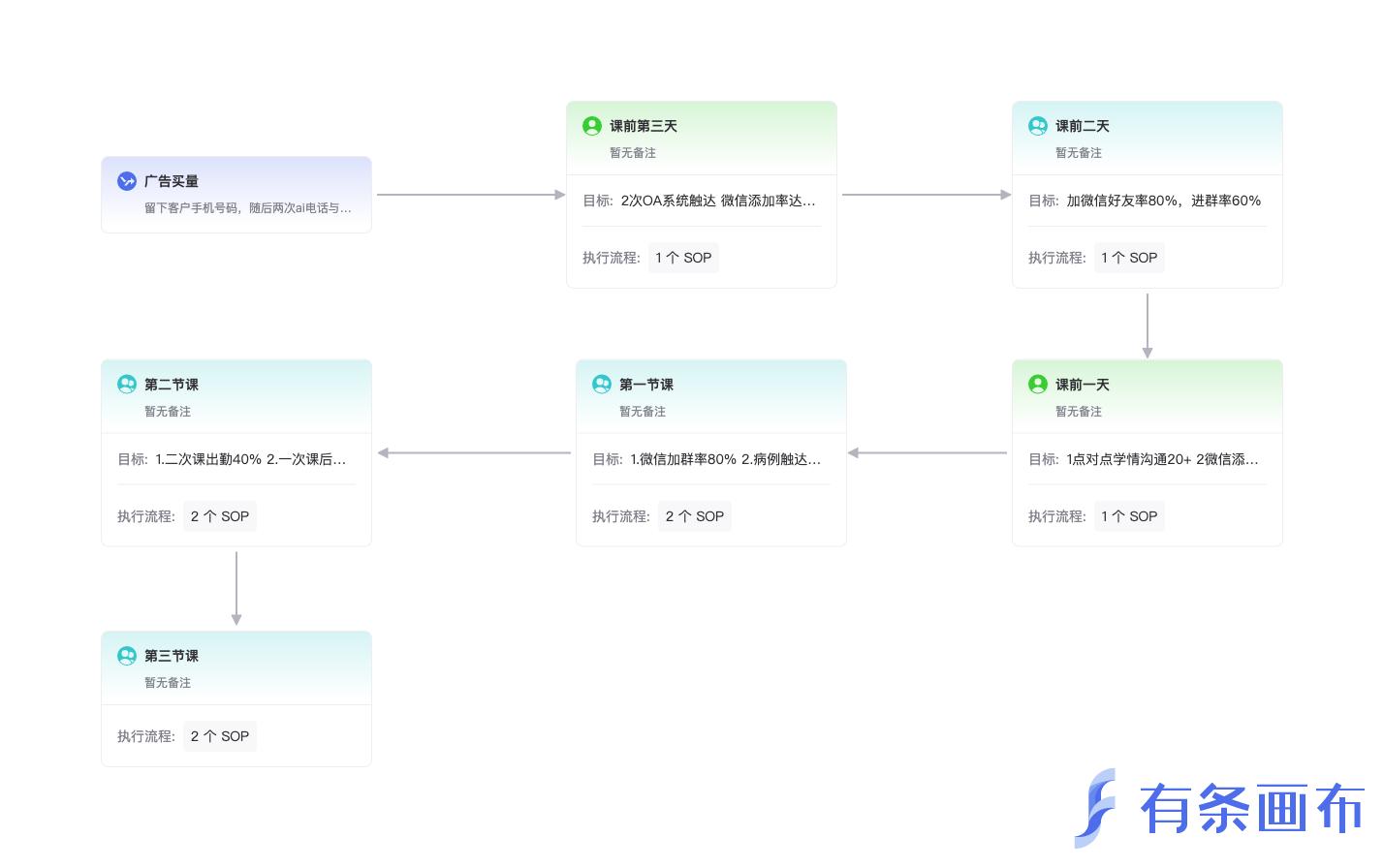Select the 课前二天 node title

[1083, 126]
